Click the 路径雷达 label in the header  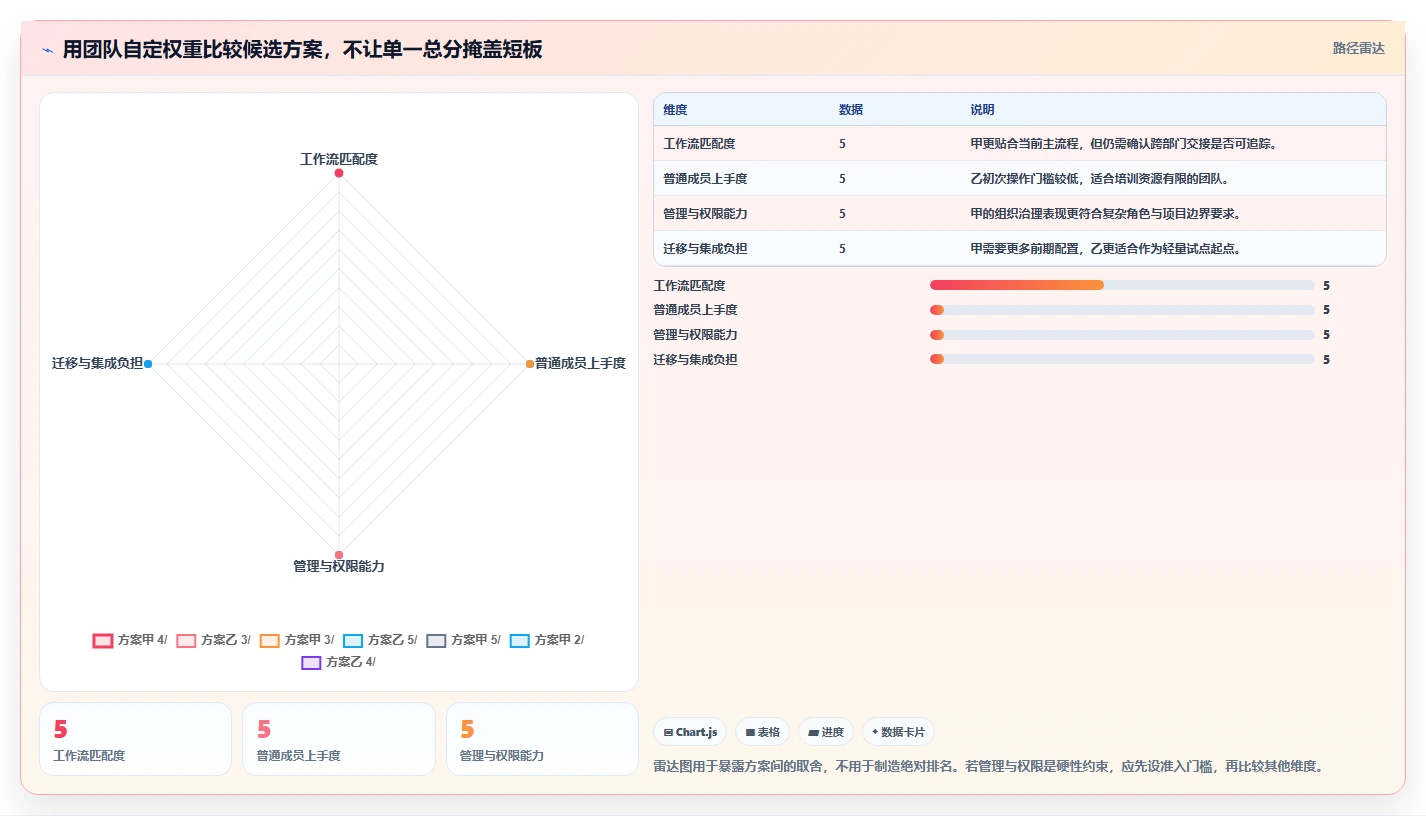pos(1359,48)
